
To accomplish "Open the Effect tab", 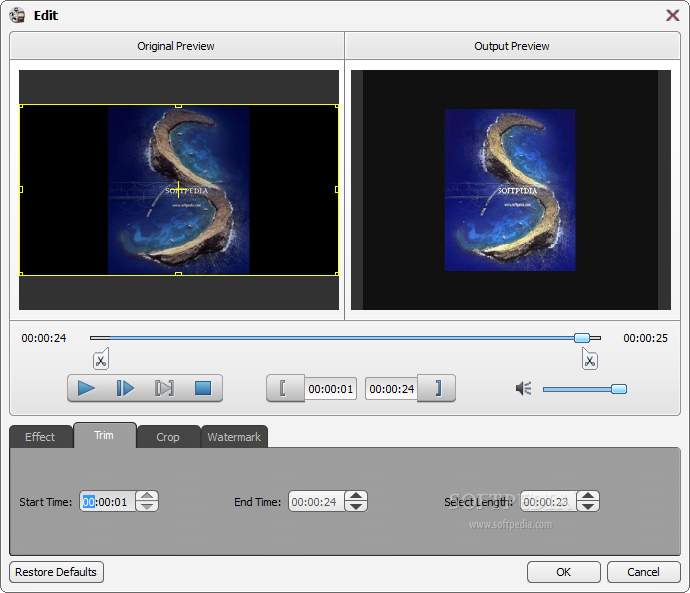I will tap(40, 437).
